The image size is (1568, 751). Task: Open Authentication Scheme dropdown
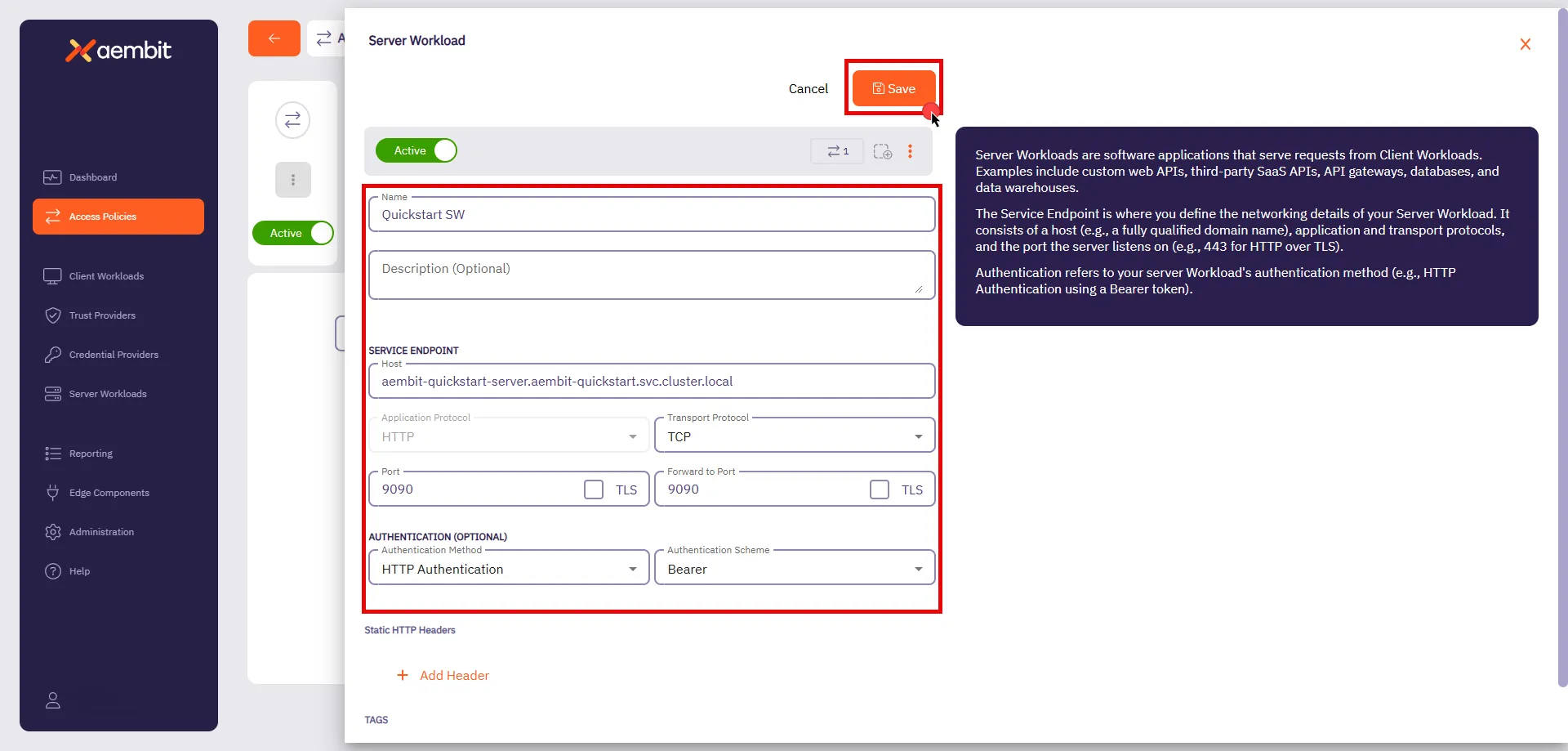tap(795, 569)
